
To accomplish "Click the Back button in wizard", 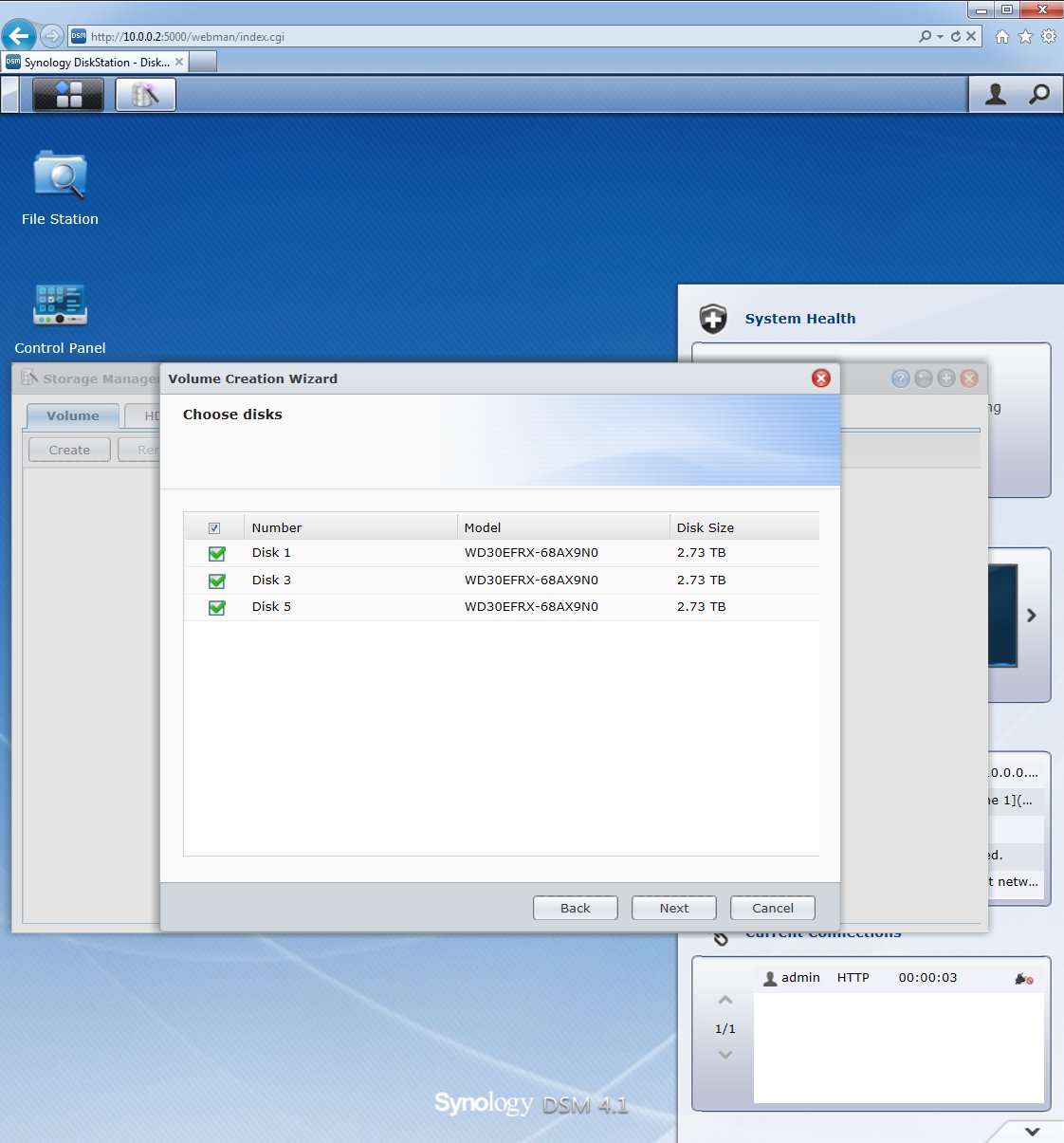I will pyautogui.click(x=575, y=908).
